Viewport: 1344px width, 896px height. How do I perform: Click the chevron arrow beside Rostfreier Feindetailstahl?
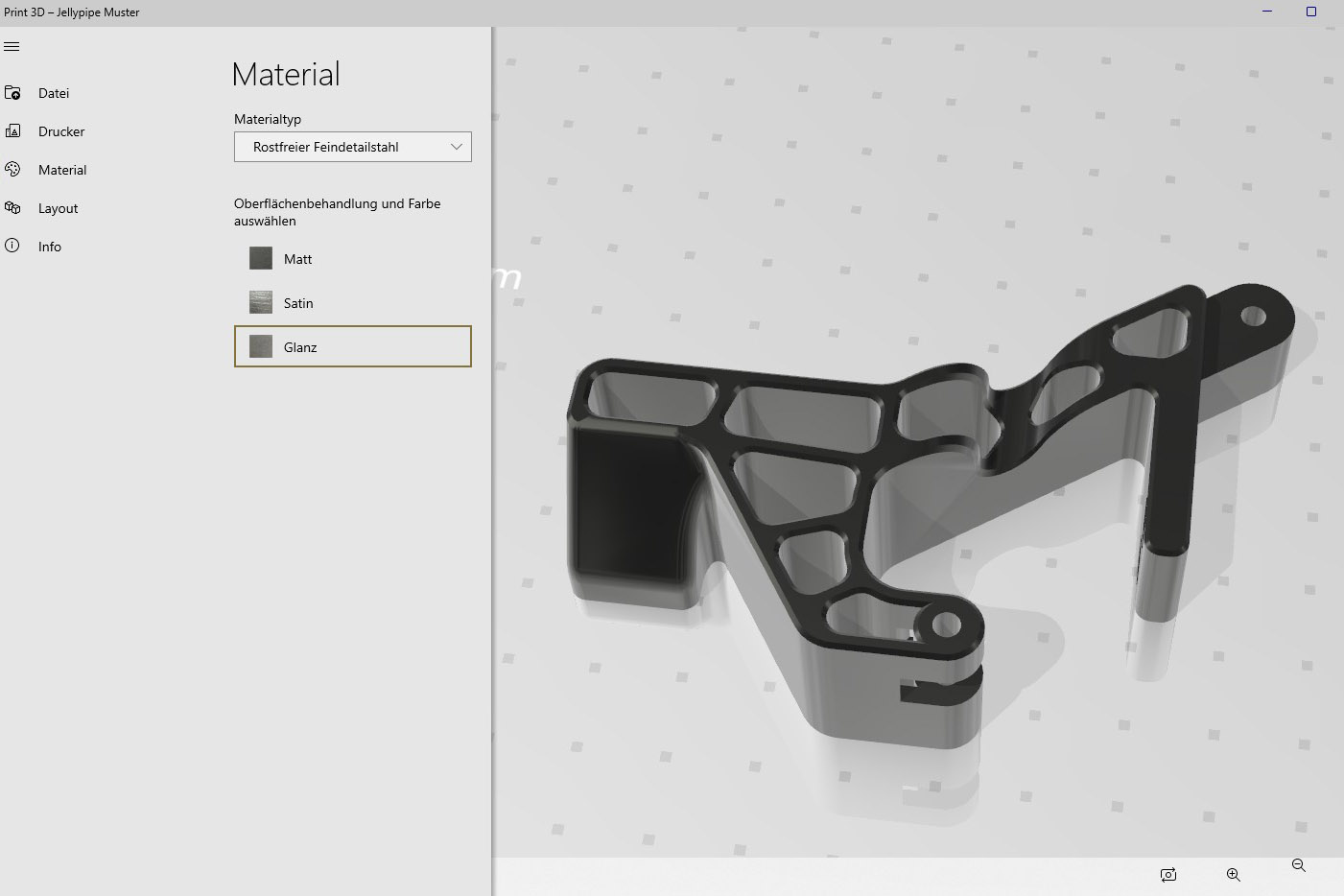click(x=457, y=147)
